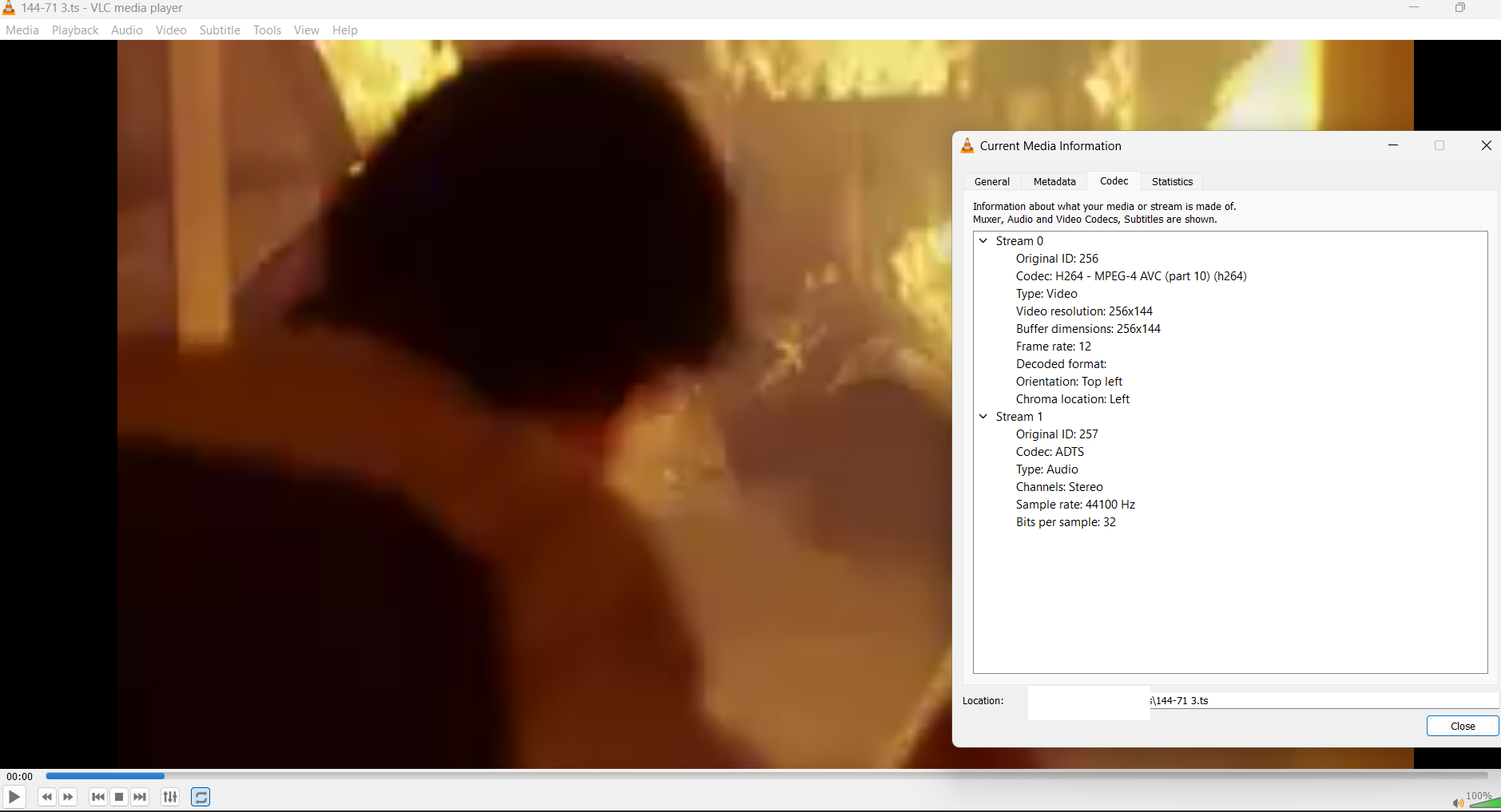Select 'Type: Audio' row
This screenshot has width=1501, height=812.
[1046, 469]
